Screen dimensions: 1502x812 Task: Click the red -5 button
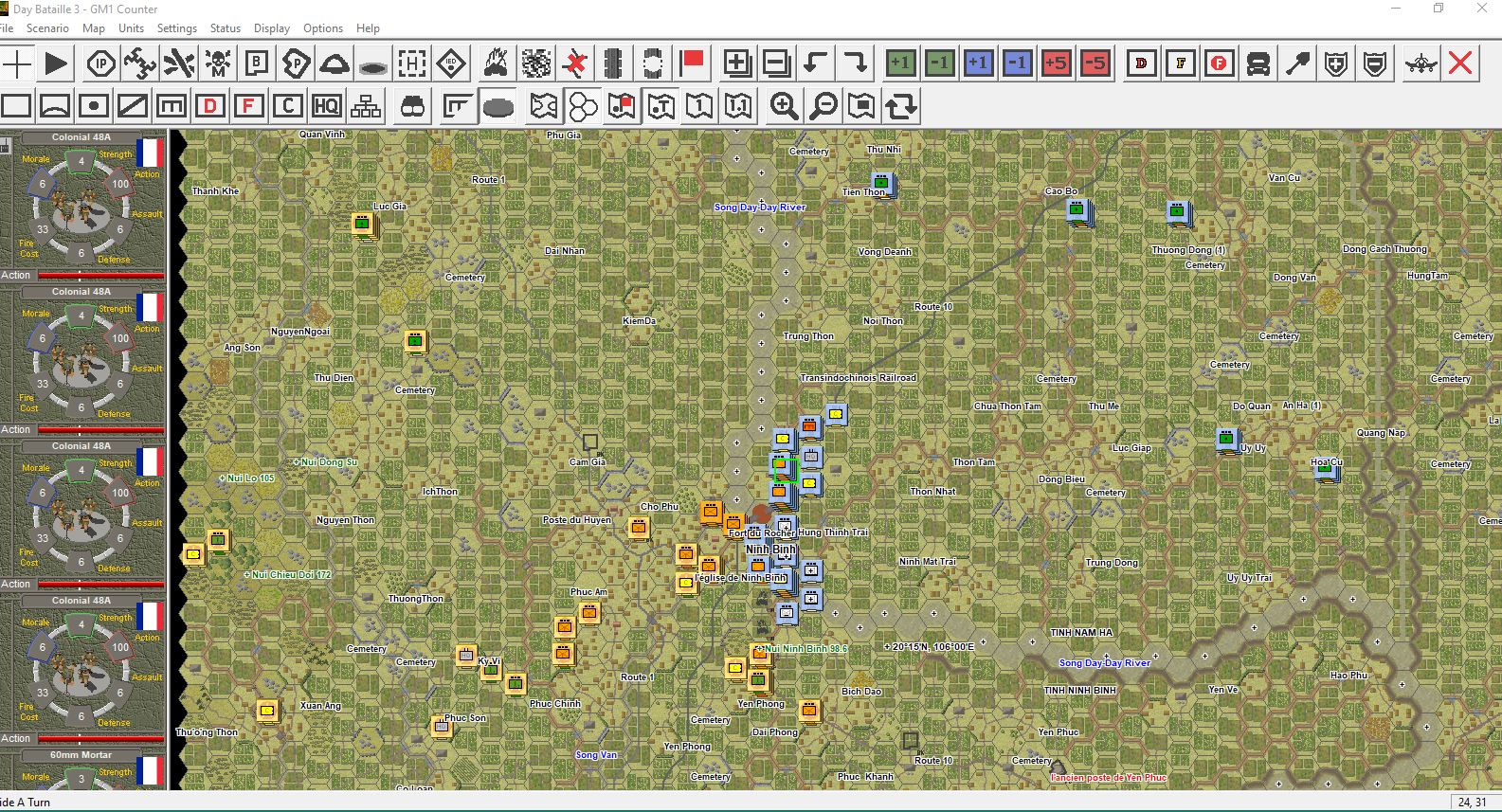click(x=1095, y=64)
